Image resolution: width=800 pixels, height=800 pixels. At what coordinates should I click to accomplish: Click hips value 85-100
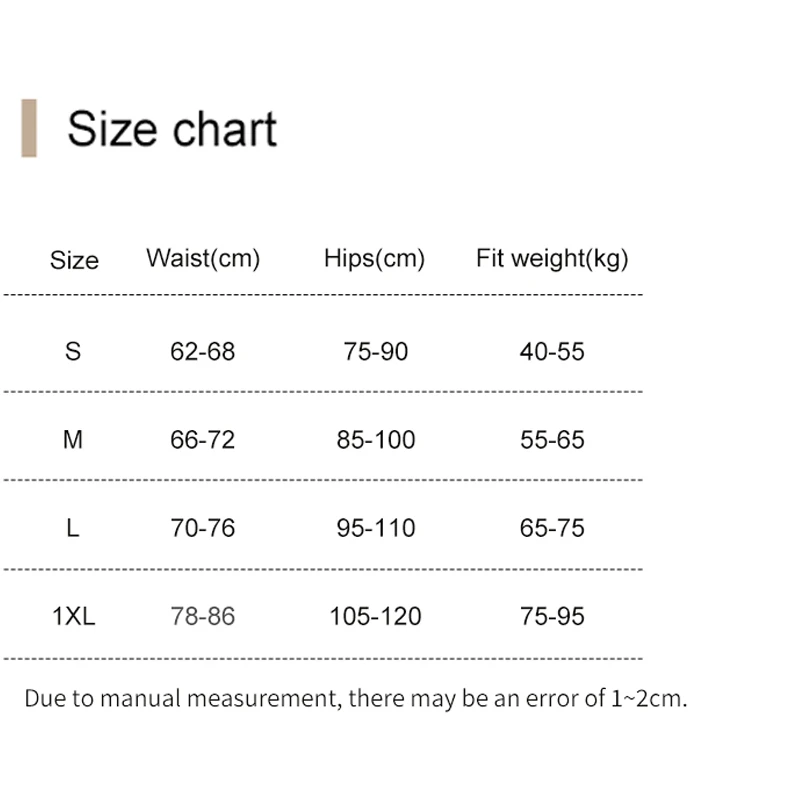click(x=376, y=440)
